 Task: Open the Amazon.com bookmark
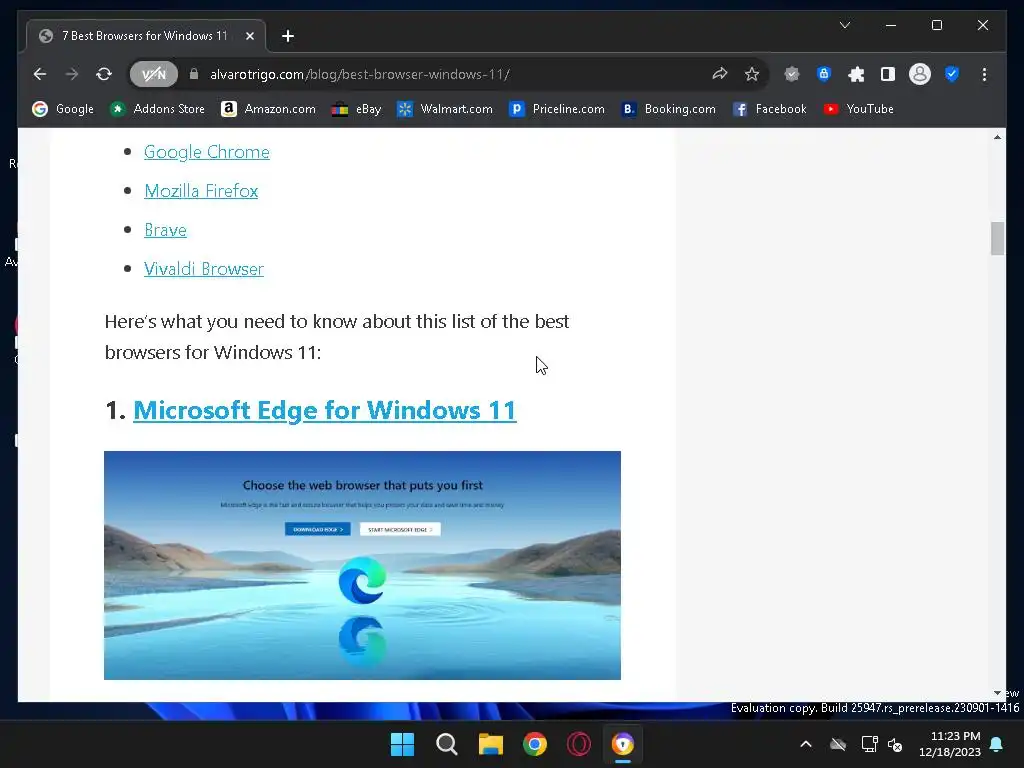coord(268,109)
